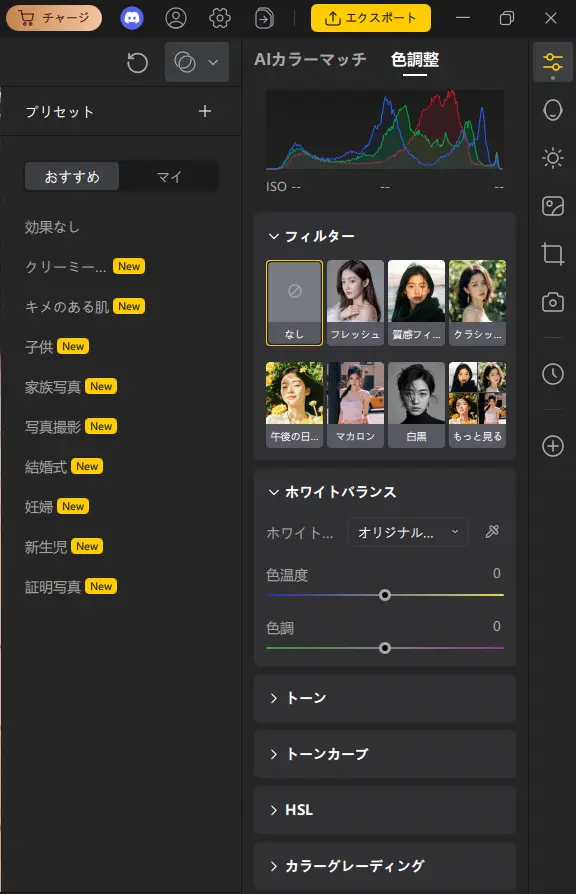Screen dimensions: 576x894
Task: Apply the 質感フィ... filter thumbnail
Action: point(416,303)
